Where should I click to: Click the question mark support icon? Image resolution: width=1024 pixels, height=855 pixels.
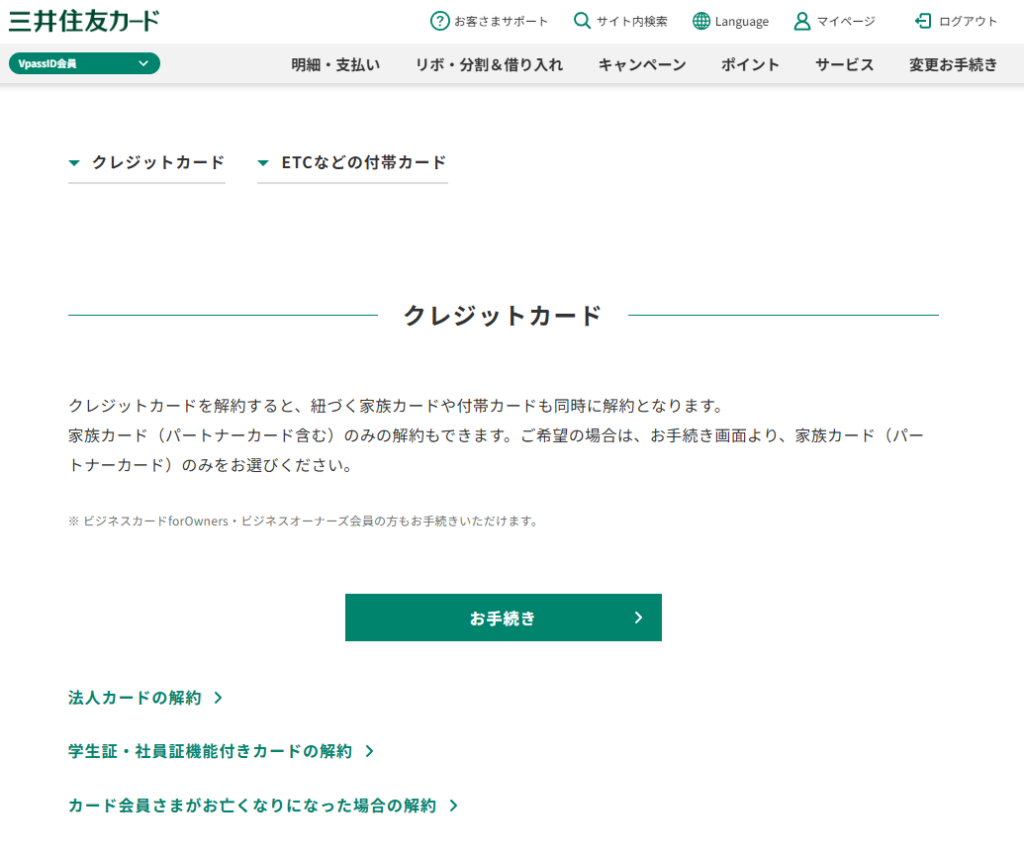[x=439, y=21]
